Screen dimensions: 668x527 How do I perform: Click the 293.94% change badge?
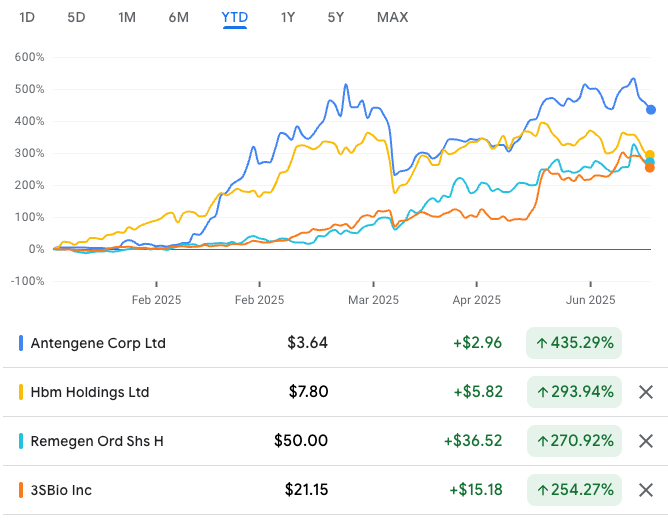[574, 392]
